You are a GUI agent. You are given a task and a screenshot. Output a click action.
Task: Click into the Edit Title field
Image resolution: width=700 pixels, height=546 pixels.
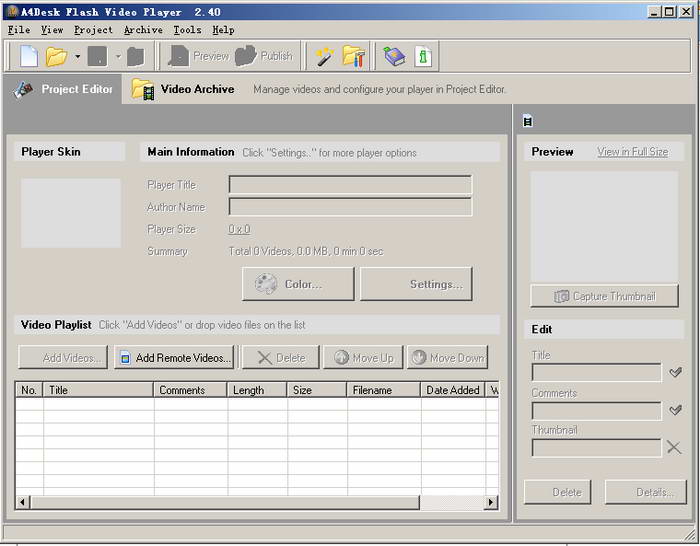(596, 372)
